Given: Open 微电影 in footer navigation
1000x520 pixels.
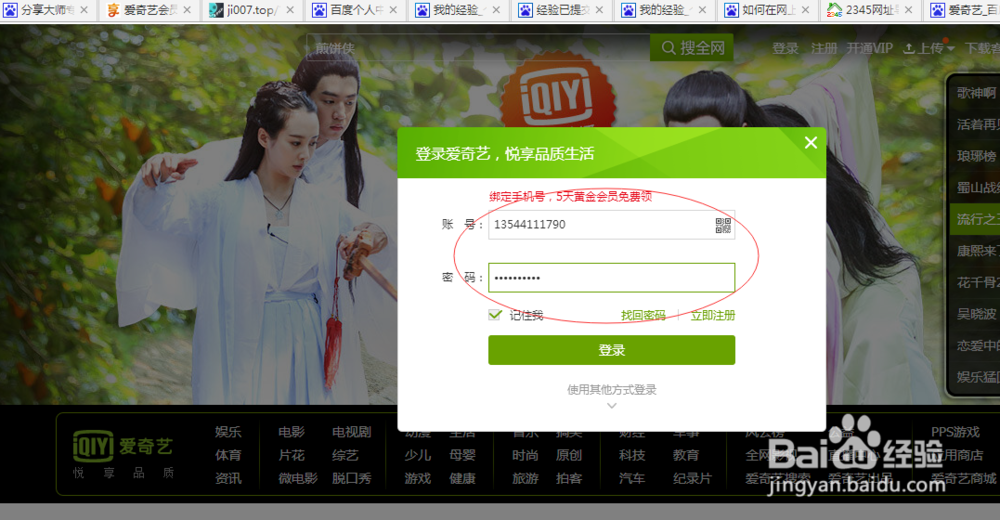Looking at the screenshot, I should point(298,478).
